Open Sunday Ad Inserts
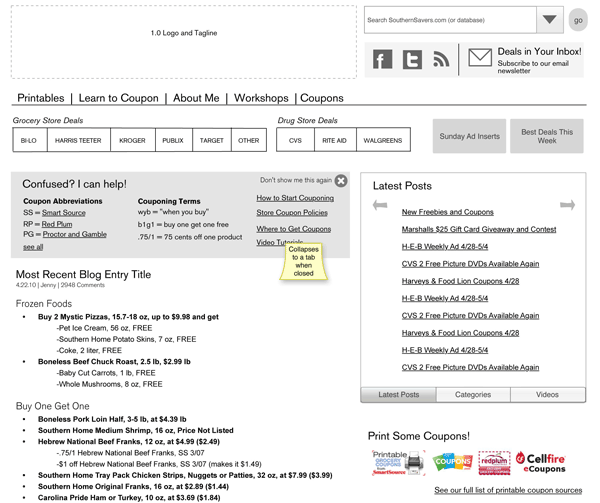The height and width of the screenshot is (503, 600). pos(469,136)
